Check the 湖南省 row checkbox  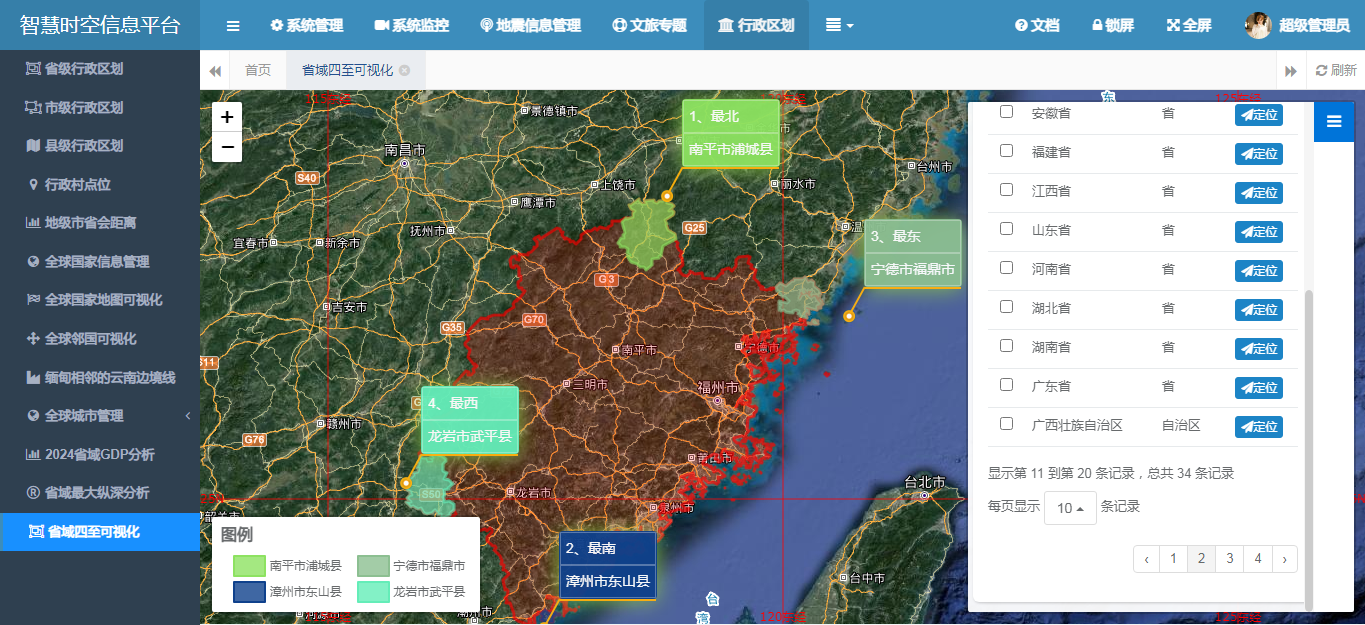click(x=1007, y=346)
